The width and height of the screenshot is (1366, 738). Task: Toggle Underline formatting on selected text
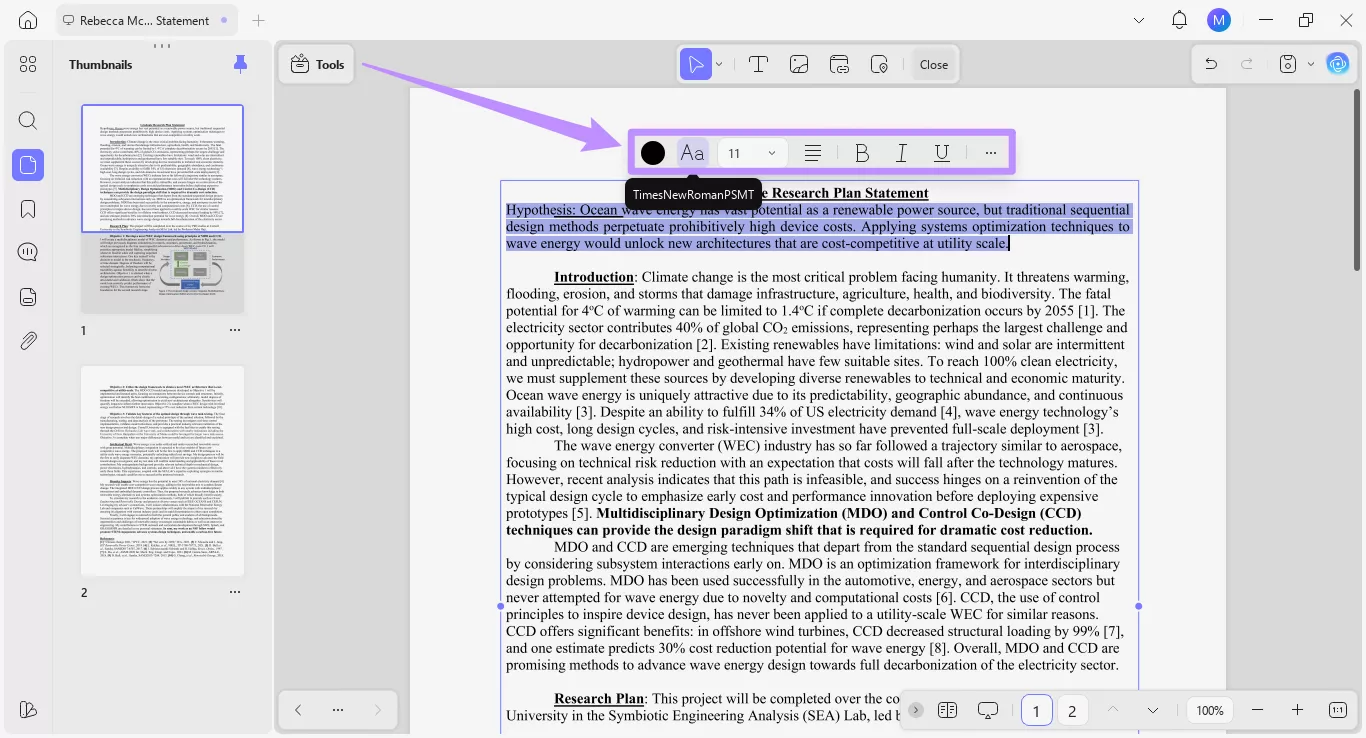click(941, 153)
